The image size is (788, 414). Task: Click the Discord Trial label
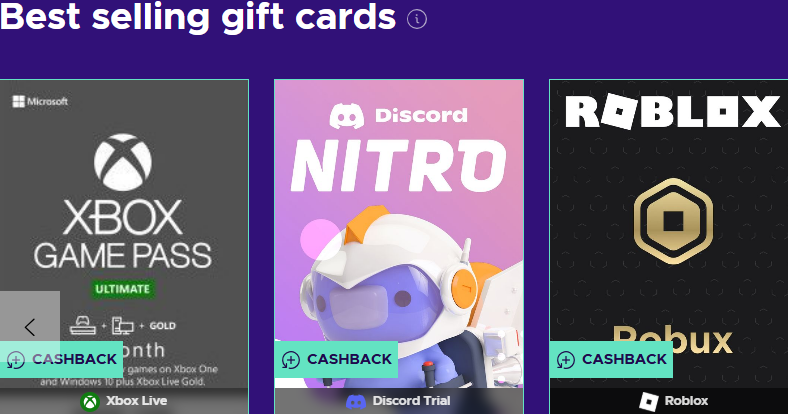(412, 401)
